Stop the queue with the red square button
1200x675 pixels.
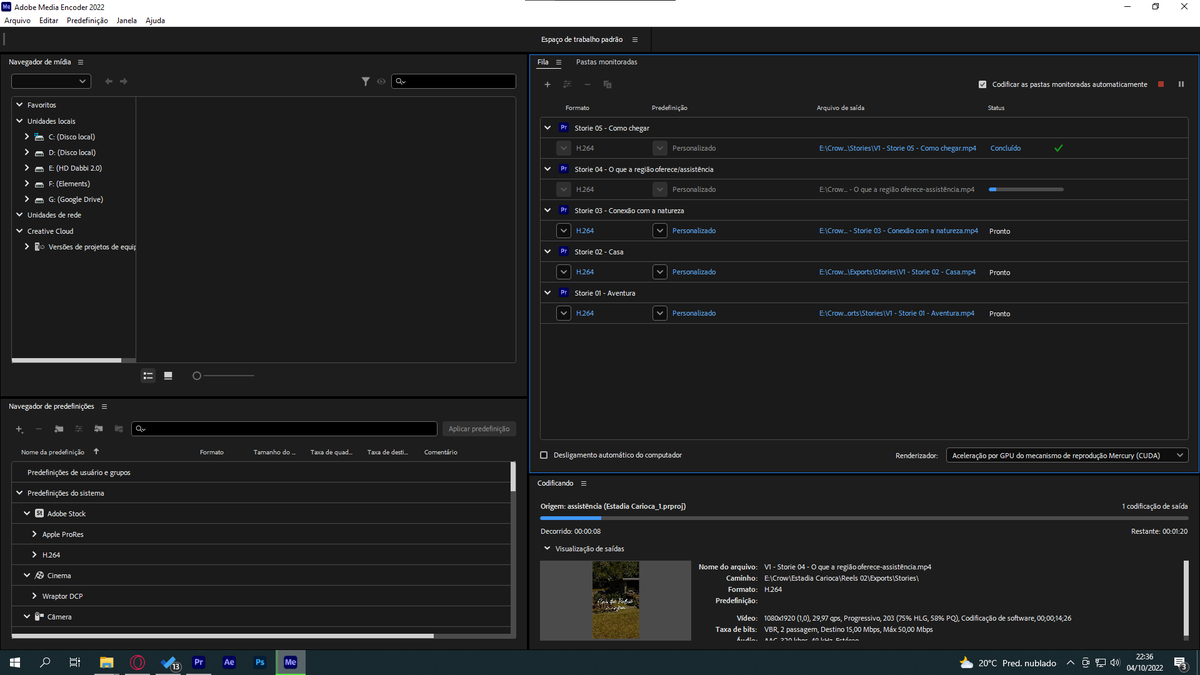click(1161, 85)
